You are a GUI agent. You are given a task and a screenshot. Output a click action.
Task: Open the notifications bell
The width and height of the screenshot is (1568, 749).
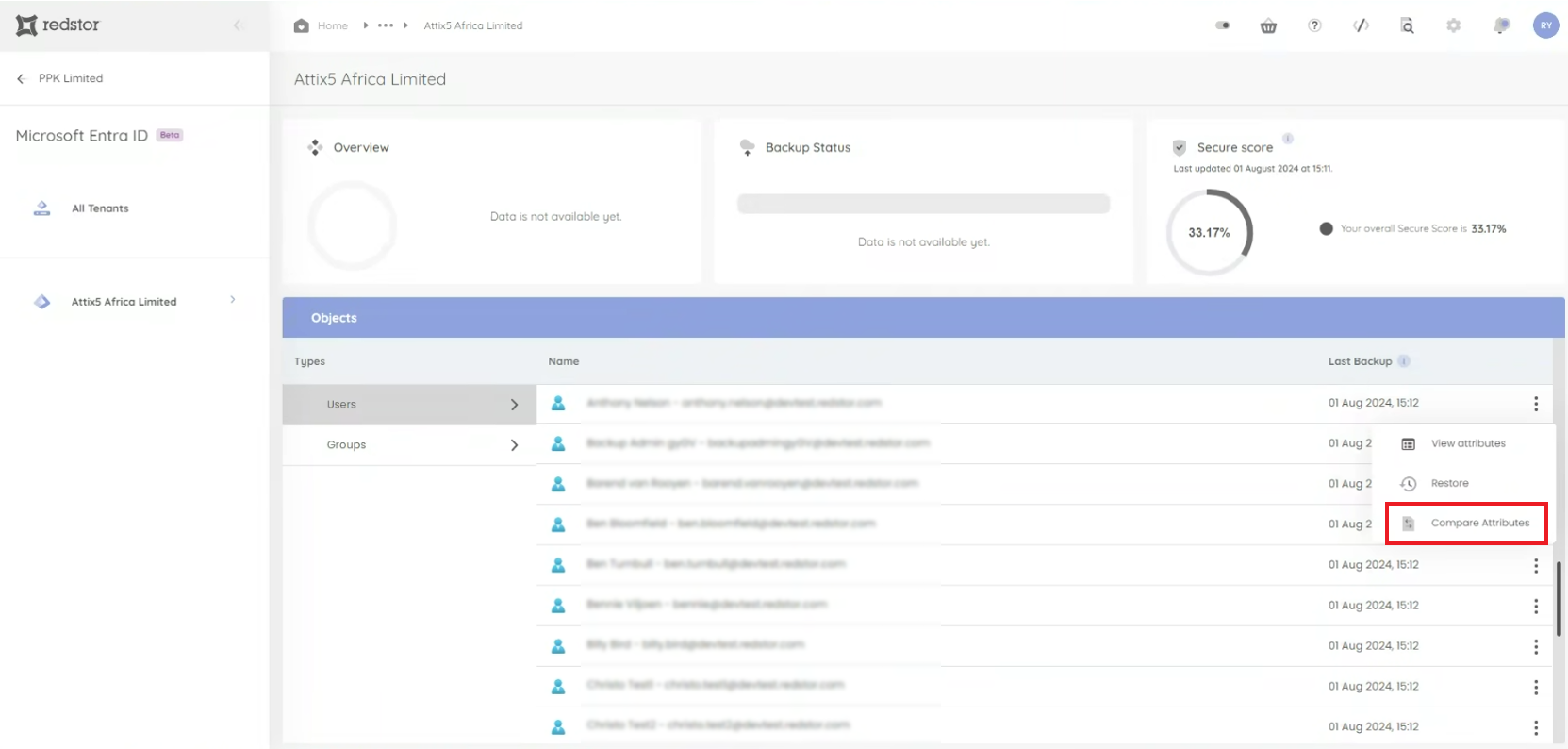click(1501, 25)
